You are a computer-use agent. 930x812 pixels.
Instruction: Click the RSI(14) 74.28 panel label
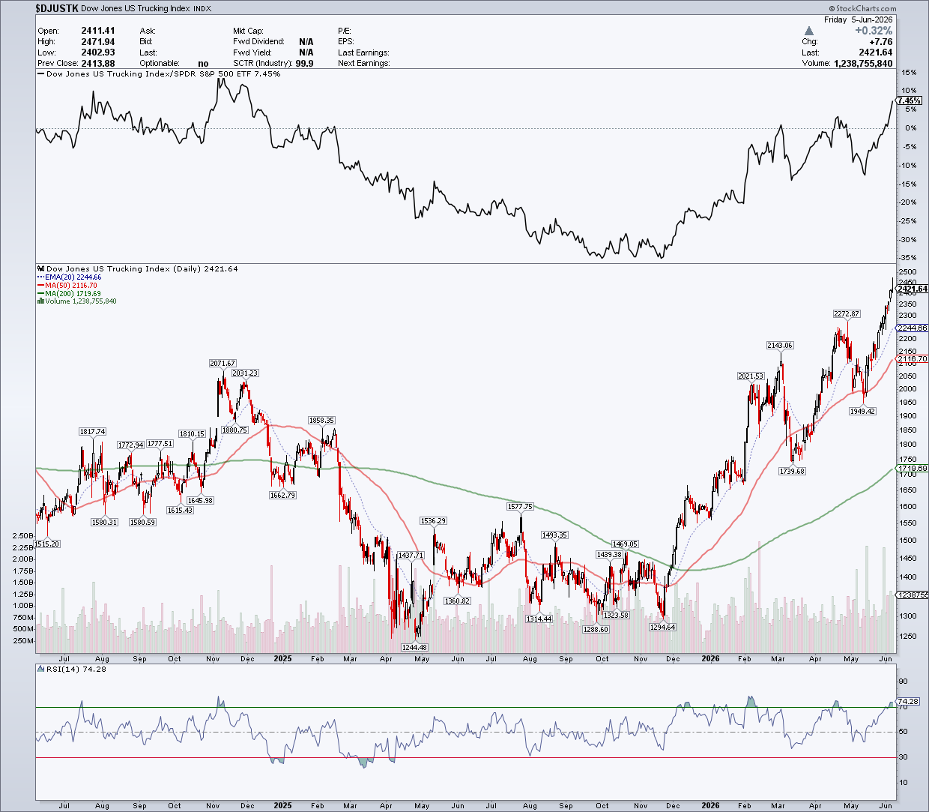72,669
